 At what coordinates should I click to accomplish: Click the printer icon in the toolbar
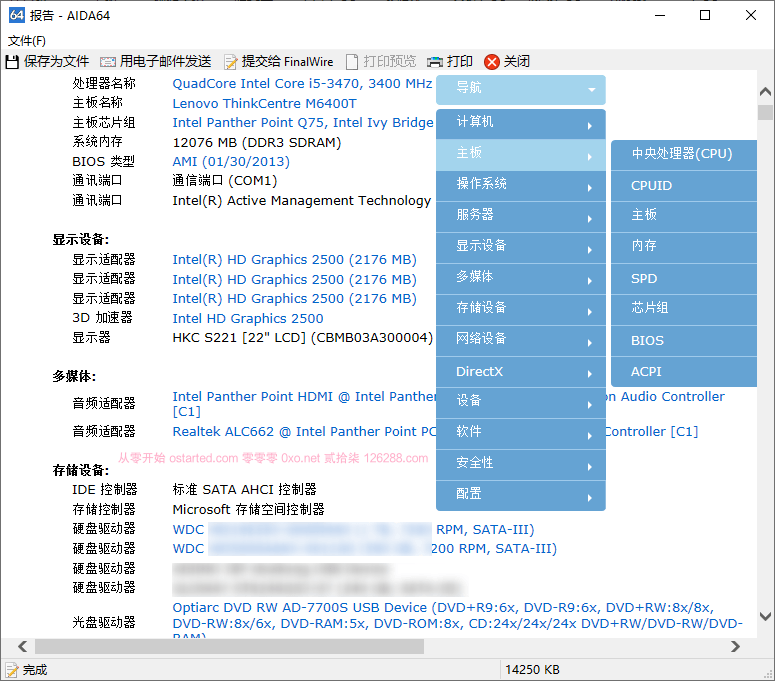coord(435,62)
